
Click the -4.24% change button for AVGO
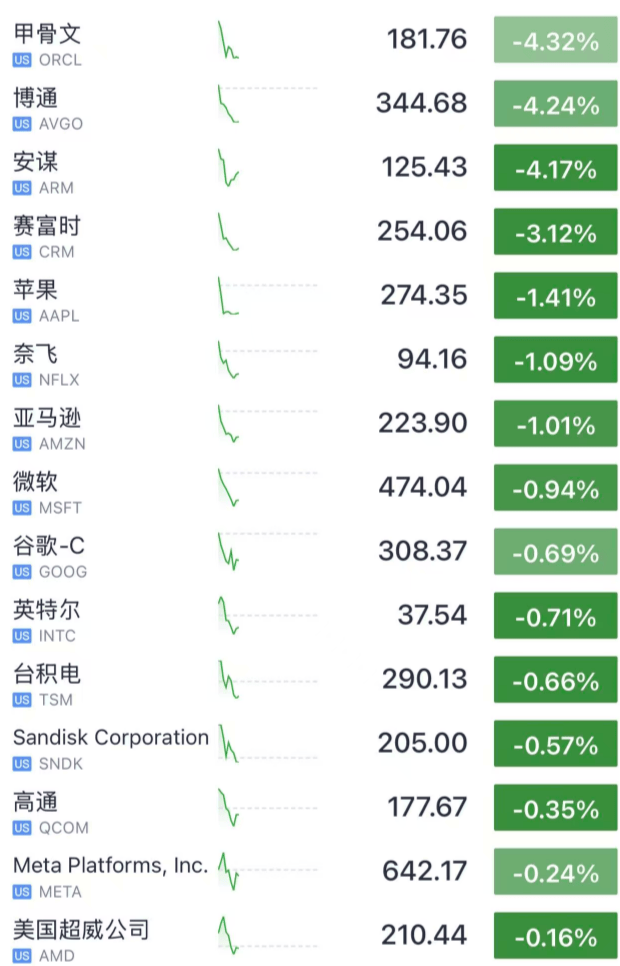pyautogui.click(x=556, y=103)
